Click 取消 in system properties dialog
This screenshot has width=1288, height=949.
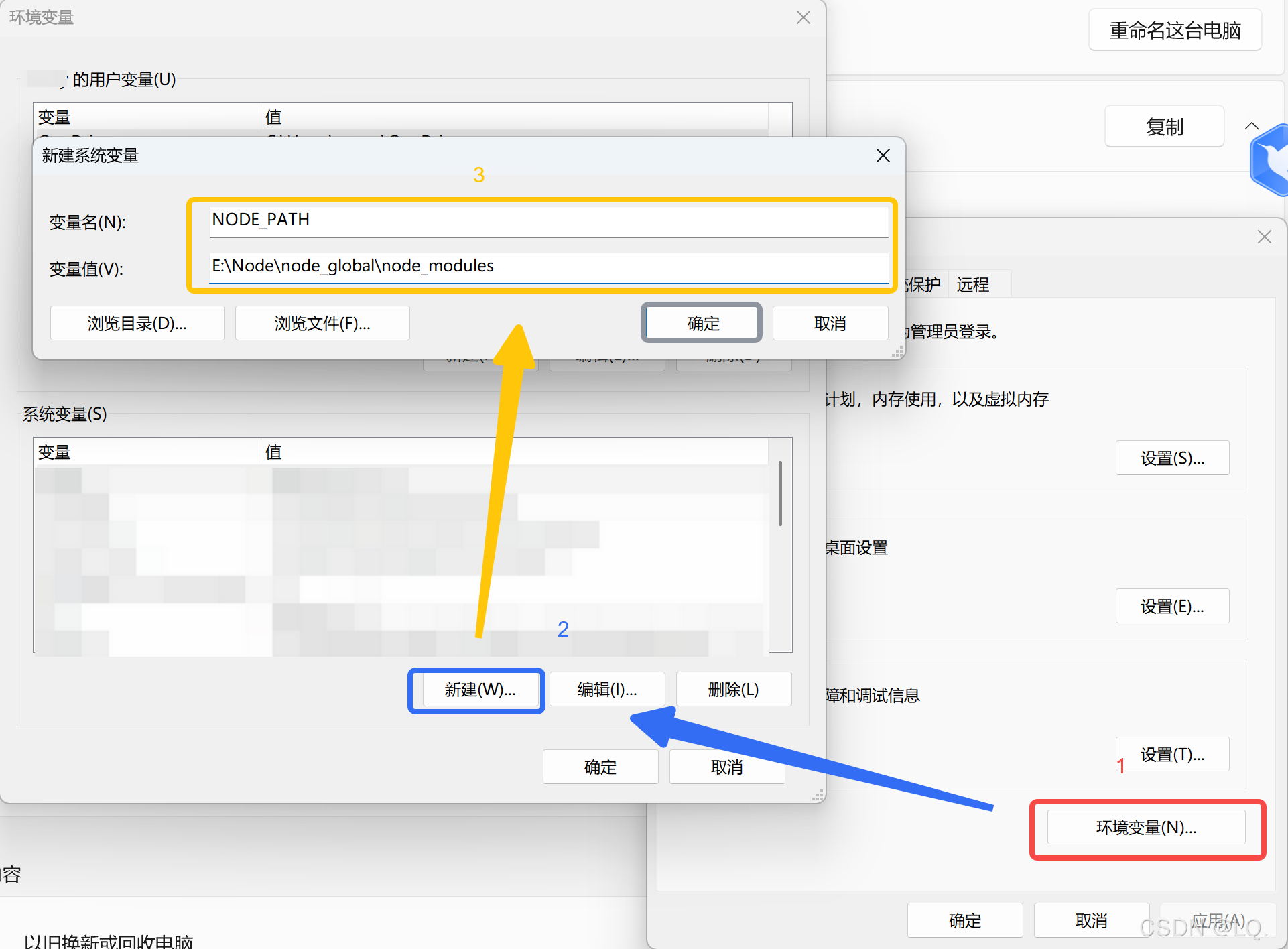(1092, 920)
